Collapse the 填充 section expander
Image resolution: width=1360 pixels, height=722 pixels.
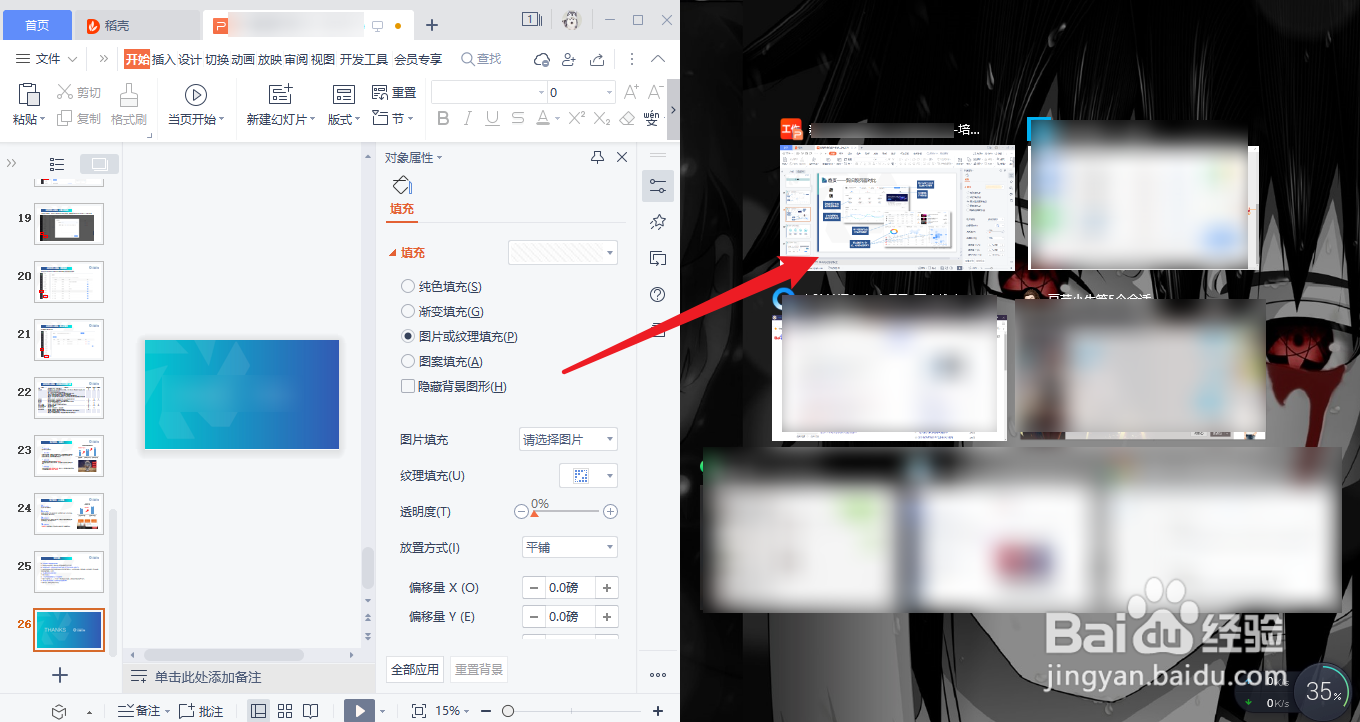[399, 252]
